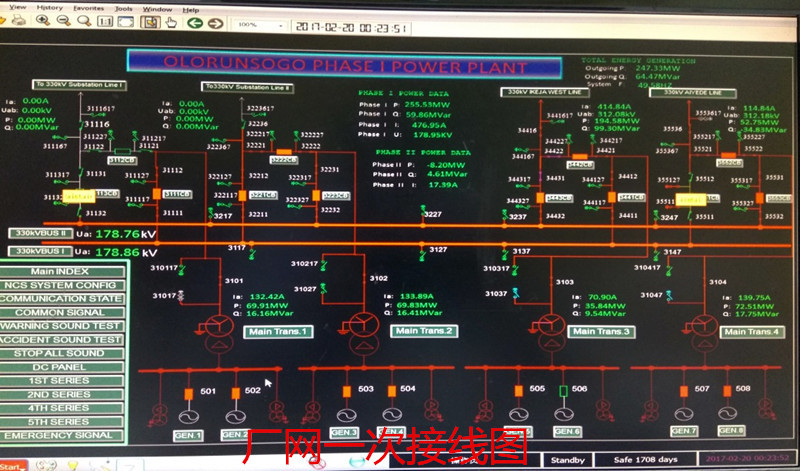Go back with the green left arrow
The image size is (800, 471).
coord(195,23)
